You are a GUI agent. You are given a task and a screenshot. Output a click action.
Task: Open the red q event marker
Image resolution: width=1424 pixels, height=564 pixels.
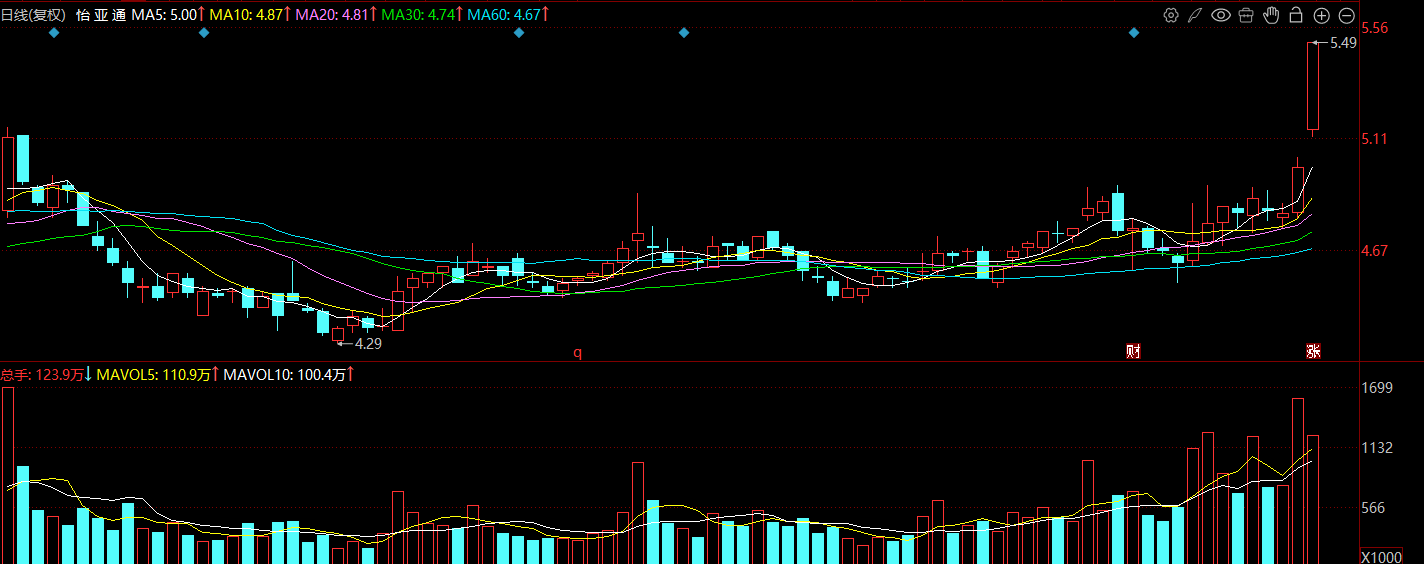[577, 352]
